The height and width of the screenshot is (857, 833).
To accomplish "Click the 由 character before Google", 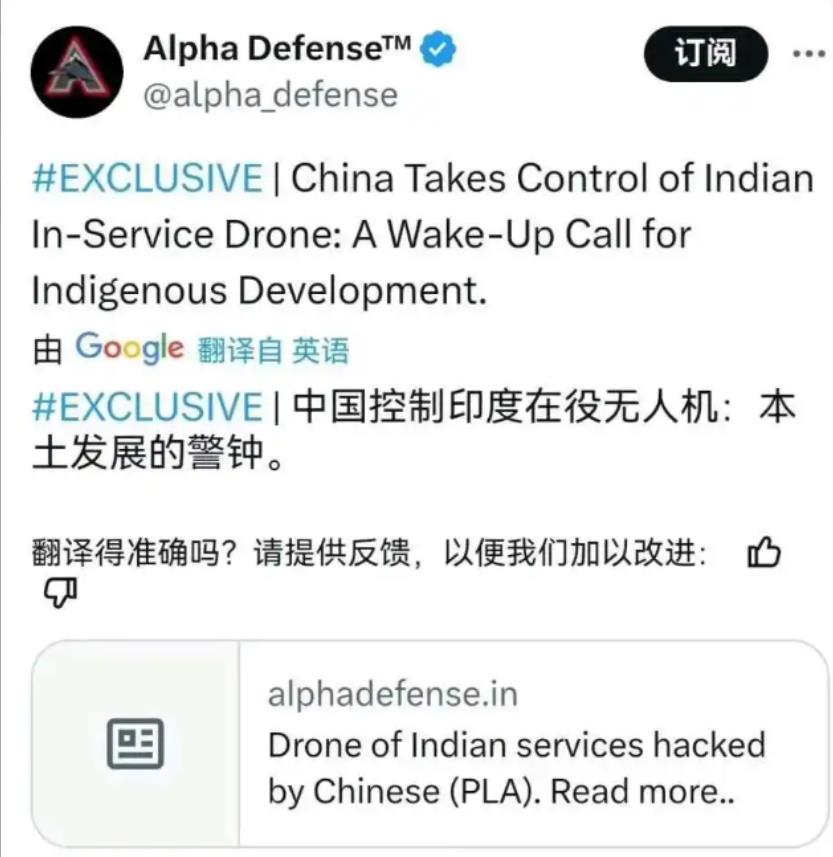I will (47, 350).
